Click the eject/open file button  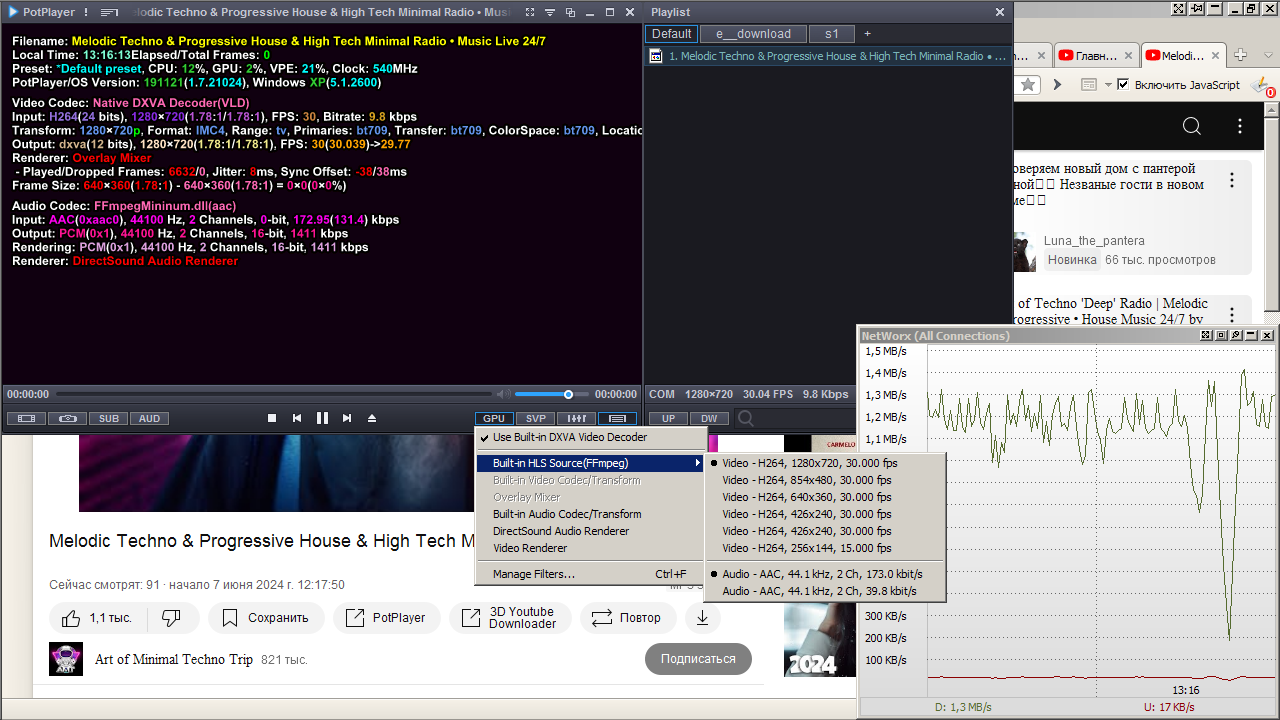(372, 418)
